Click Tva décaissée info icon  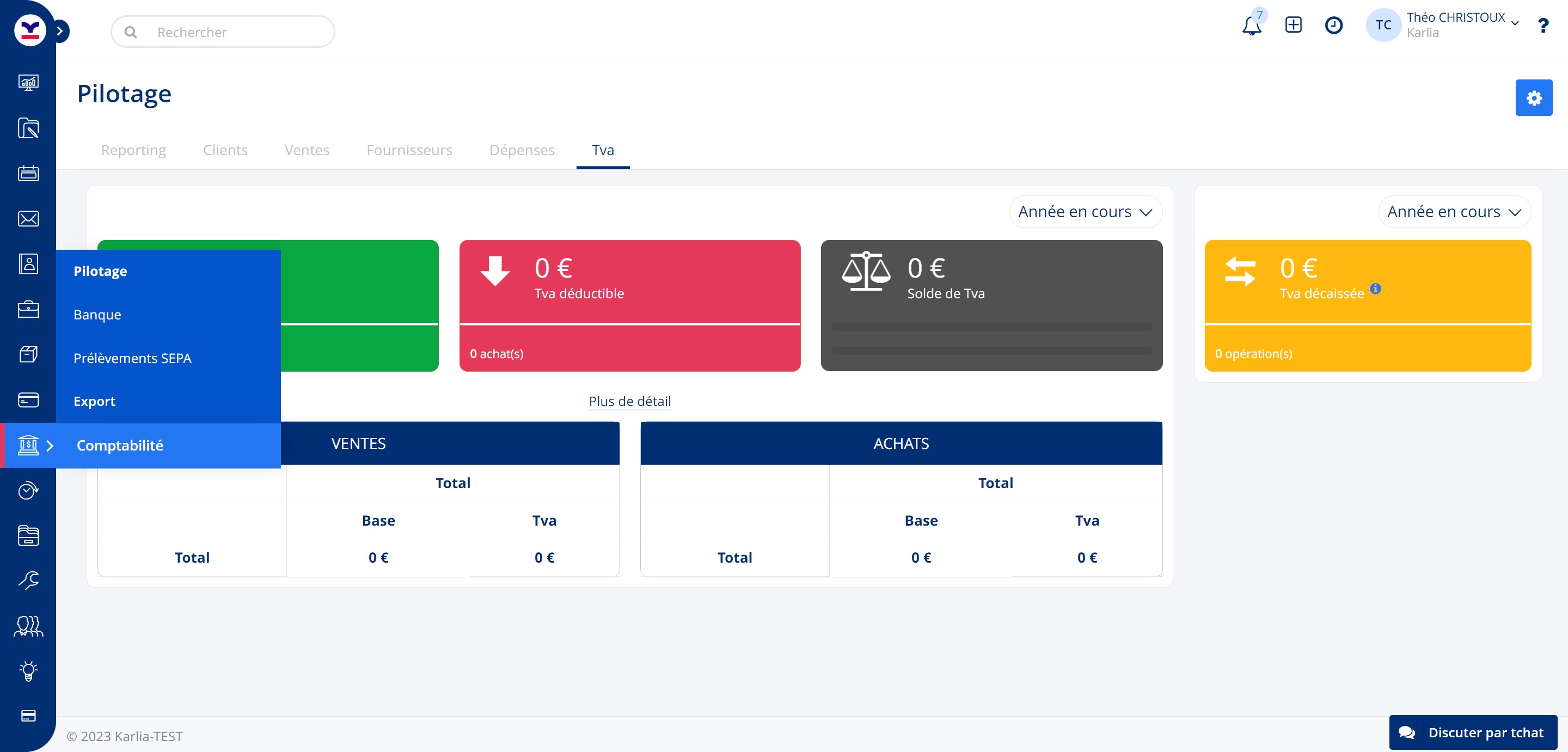[x=1375, y=289]
